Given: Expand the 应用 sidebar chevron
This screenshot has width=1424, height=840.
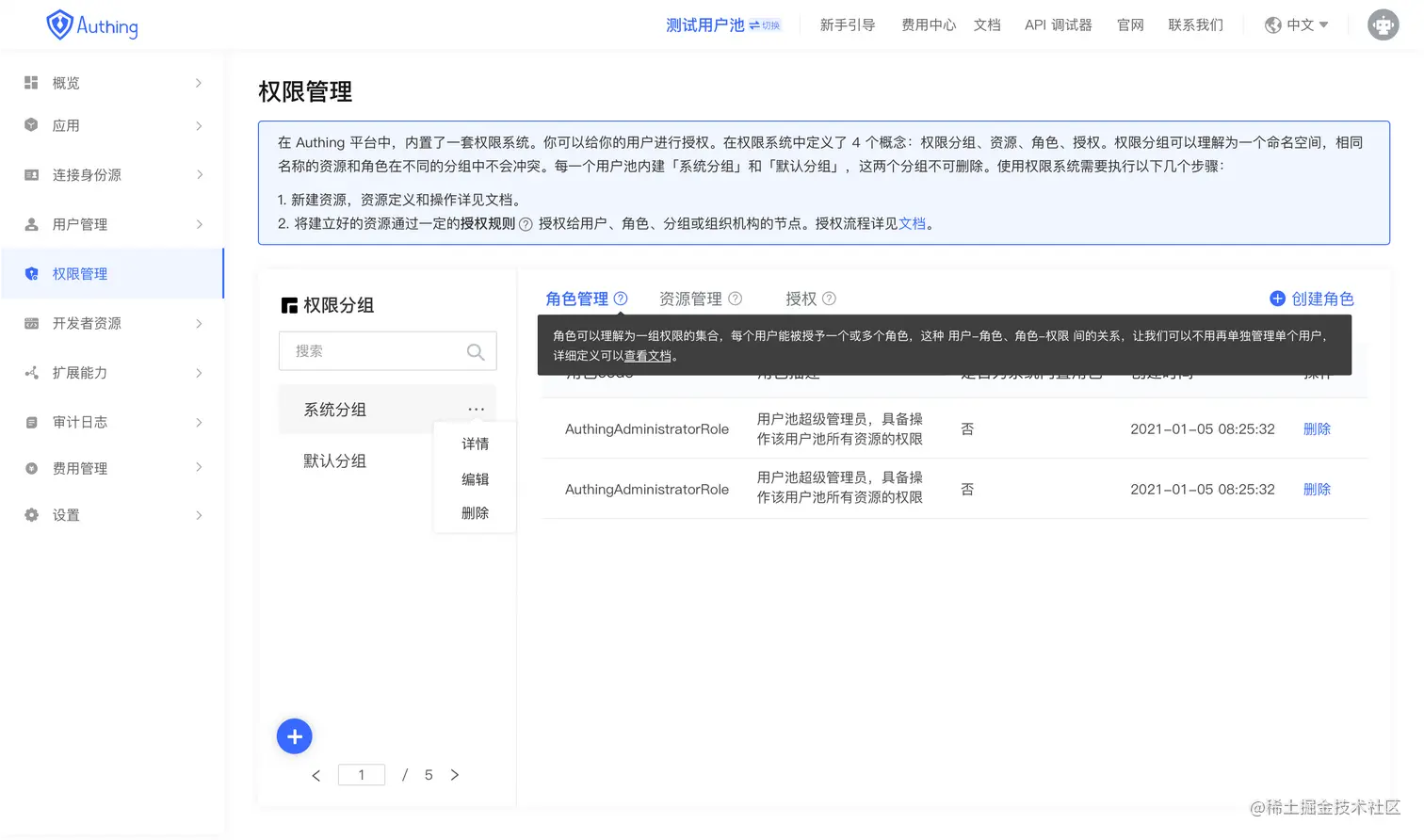Looking at the screenshot, I should click(x=199, y=125).
